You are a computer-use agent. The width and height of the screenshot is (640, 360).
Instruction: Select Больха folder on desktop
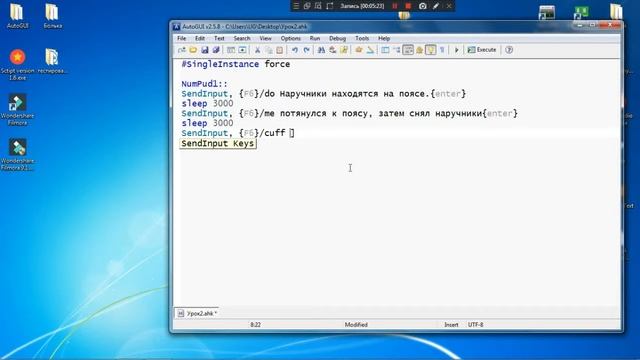point(52,16)
